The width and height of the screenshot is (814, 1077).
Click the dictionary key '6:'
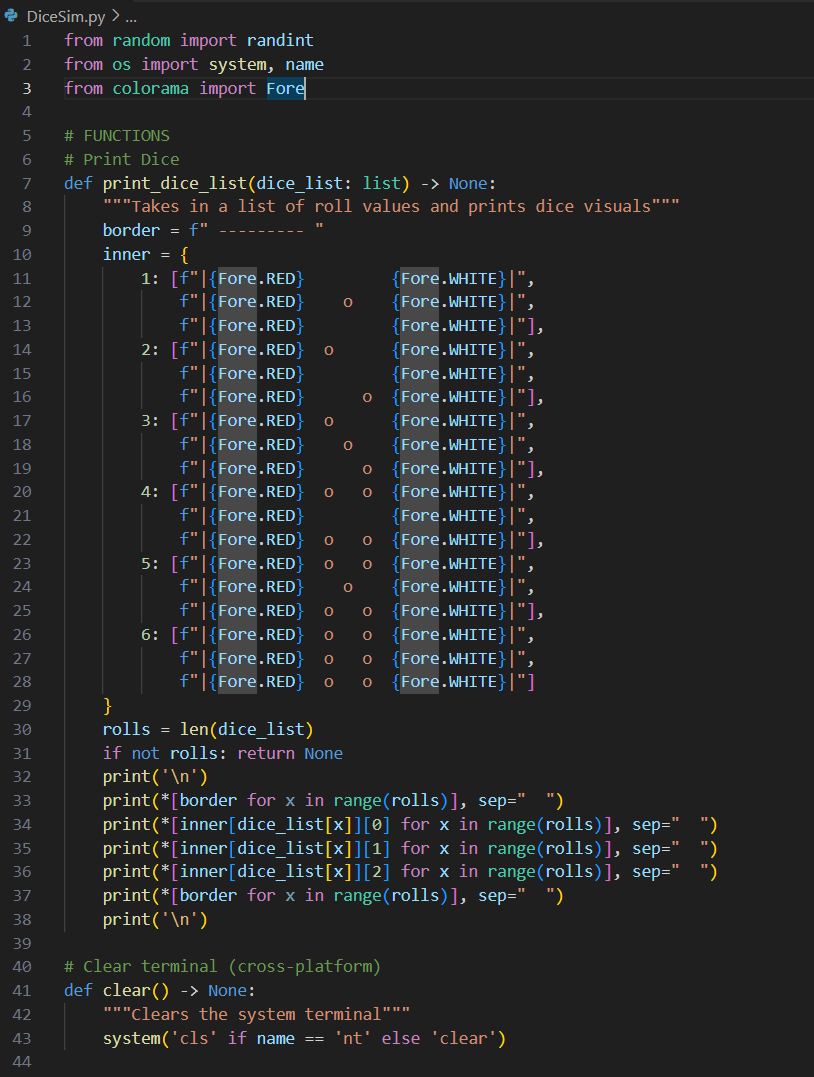[150, 635]
